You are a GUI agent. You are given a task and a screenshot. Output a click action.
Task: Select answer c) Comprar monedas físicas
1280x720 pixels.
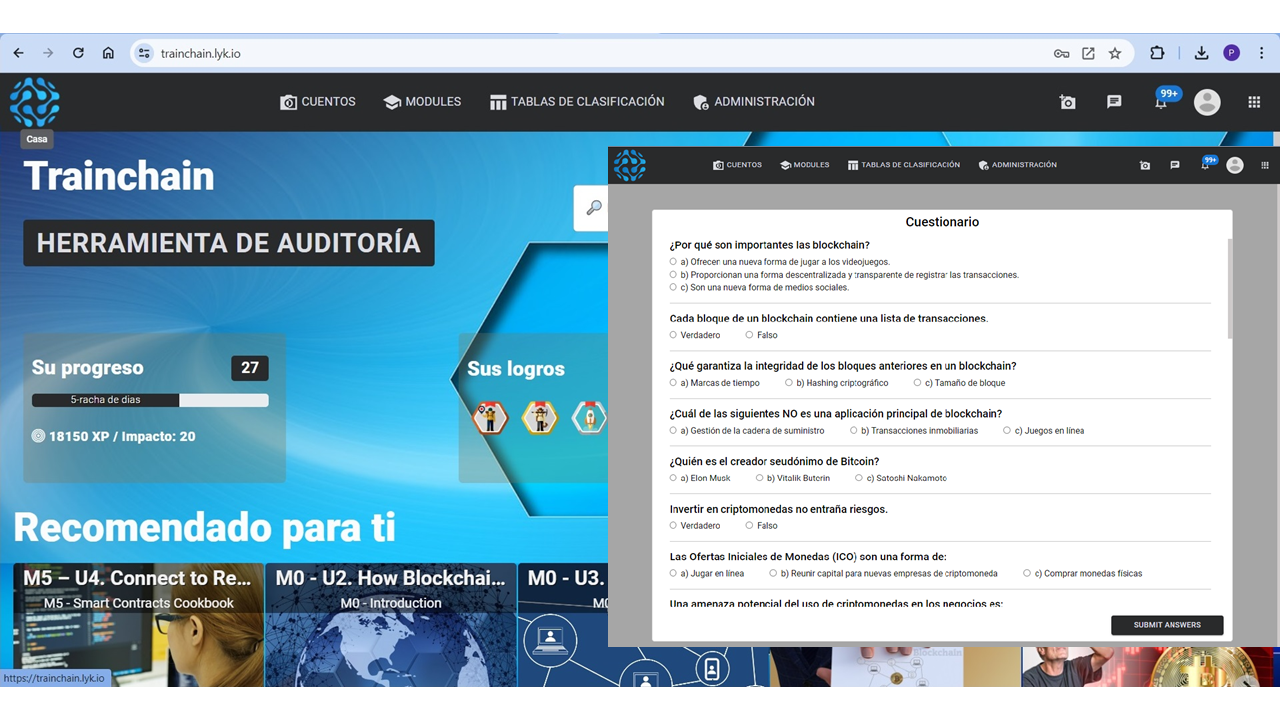[x=1027, y=573]
